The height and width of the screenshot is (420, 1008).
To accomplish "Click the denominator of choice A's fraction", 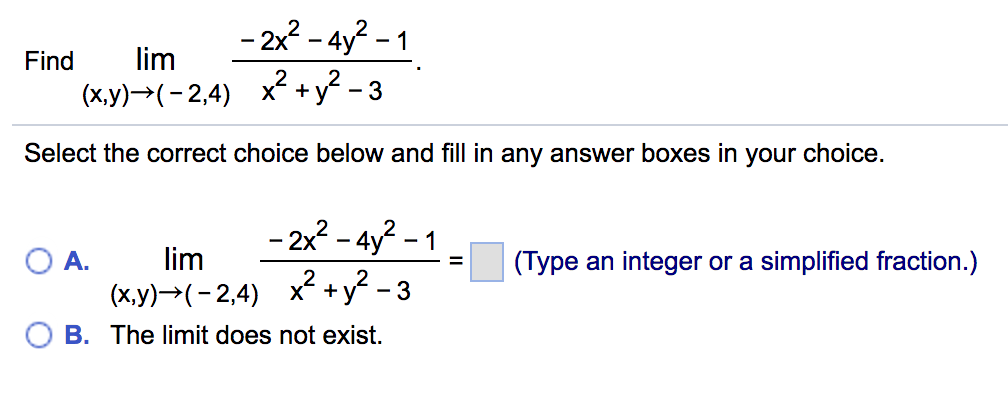I will 351,292.
